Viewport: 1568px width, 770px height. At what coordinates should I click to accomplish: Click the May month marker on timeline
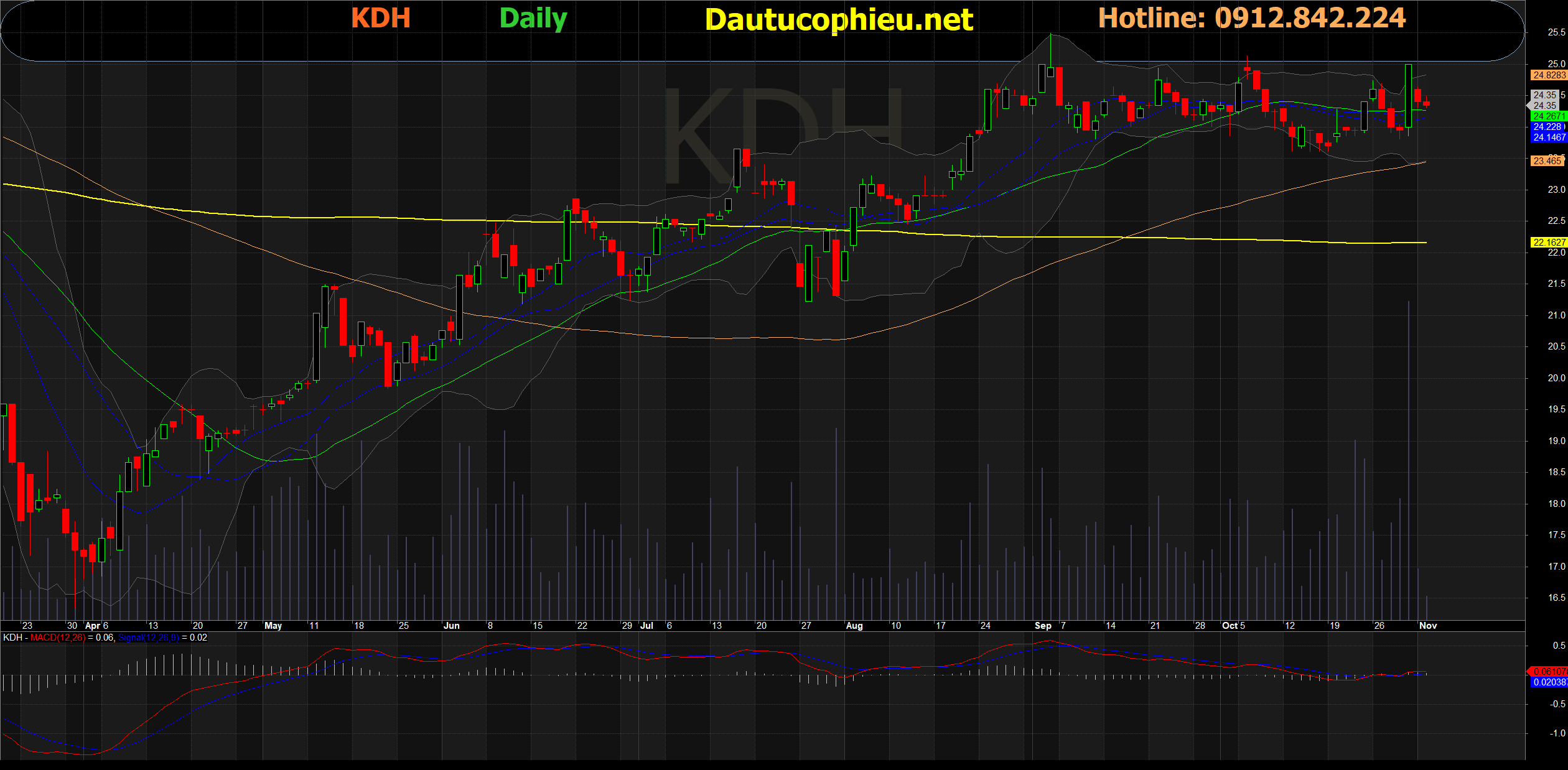273,626
